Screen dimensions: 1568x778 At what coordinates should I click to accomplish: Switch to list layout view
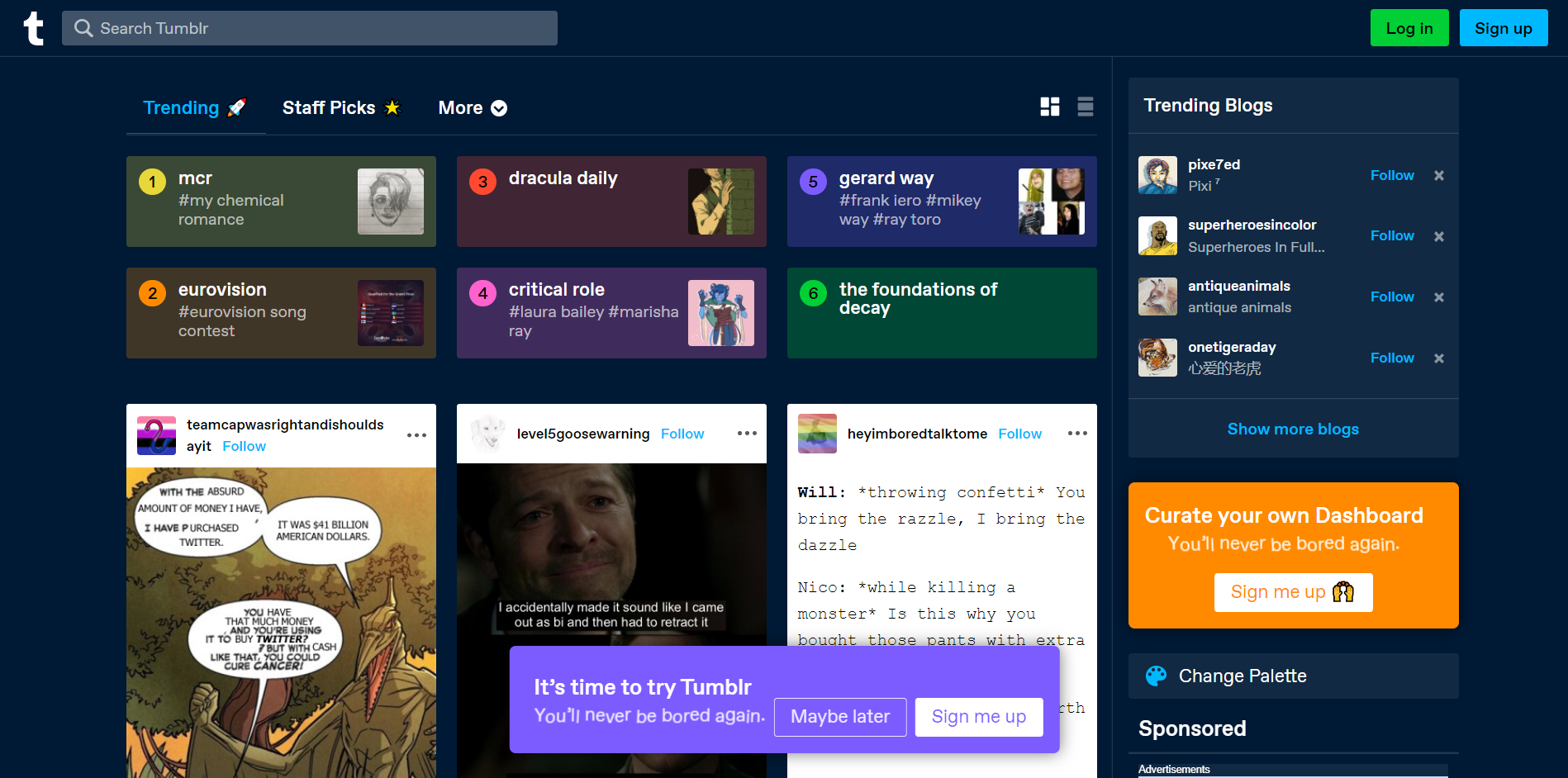click(1086, 107)
